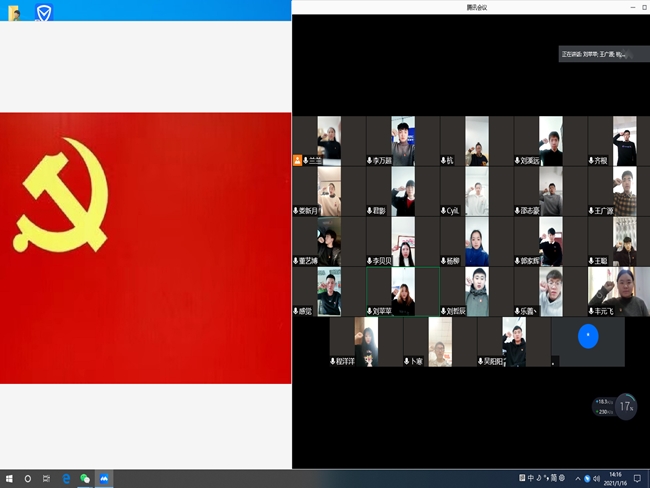Click the party flag image in left window
This screenshot has height=488, width=650.
pyautogui.click(x=146, y=248)
